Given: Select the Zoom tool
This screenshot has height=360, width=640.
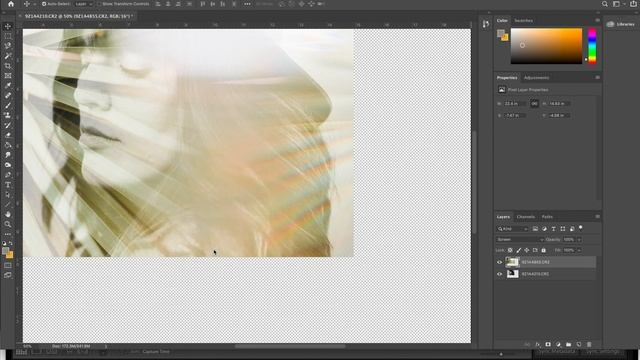Looking at the screenshot, I should point(8,224).
